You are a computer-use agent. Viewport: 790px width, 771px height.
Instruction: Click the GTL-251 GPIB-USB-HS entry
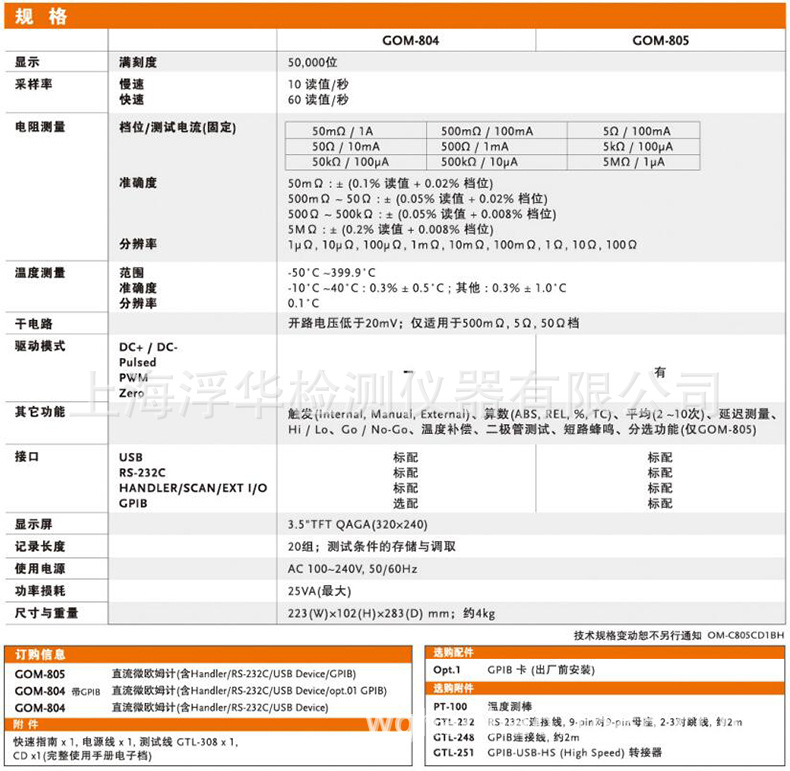(548, 752)
